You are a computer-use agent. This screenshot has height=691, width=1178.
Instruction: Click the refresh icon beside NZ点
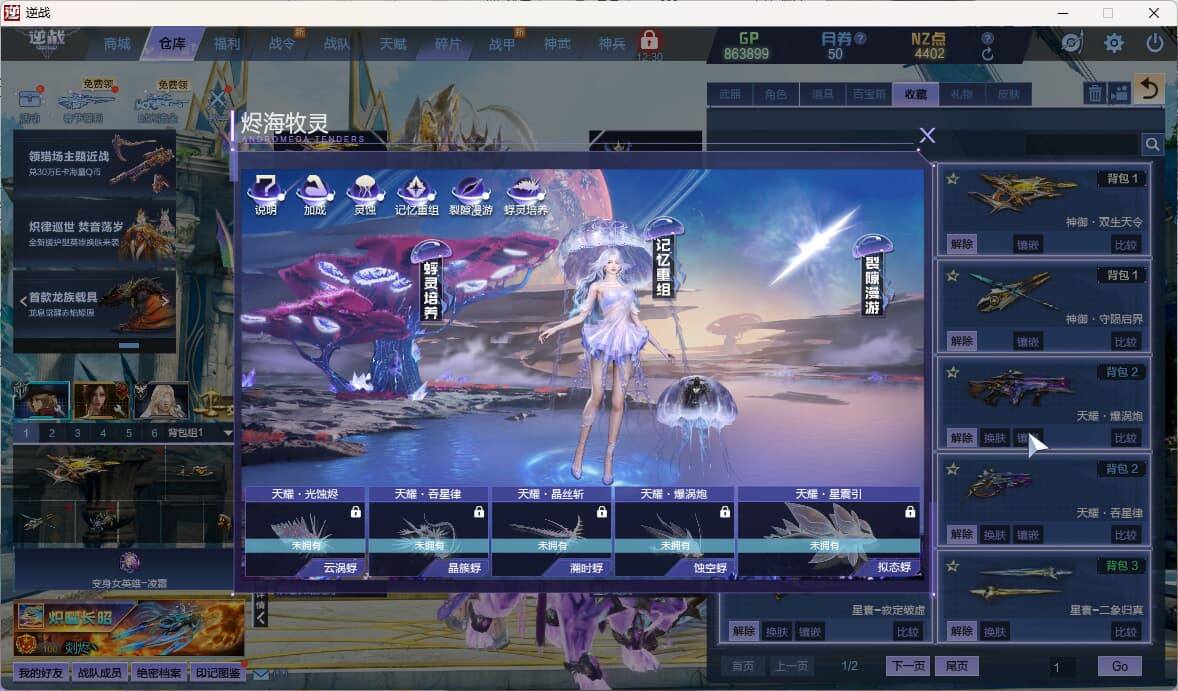pyautogui.click(x=987, y=54)
